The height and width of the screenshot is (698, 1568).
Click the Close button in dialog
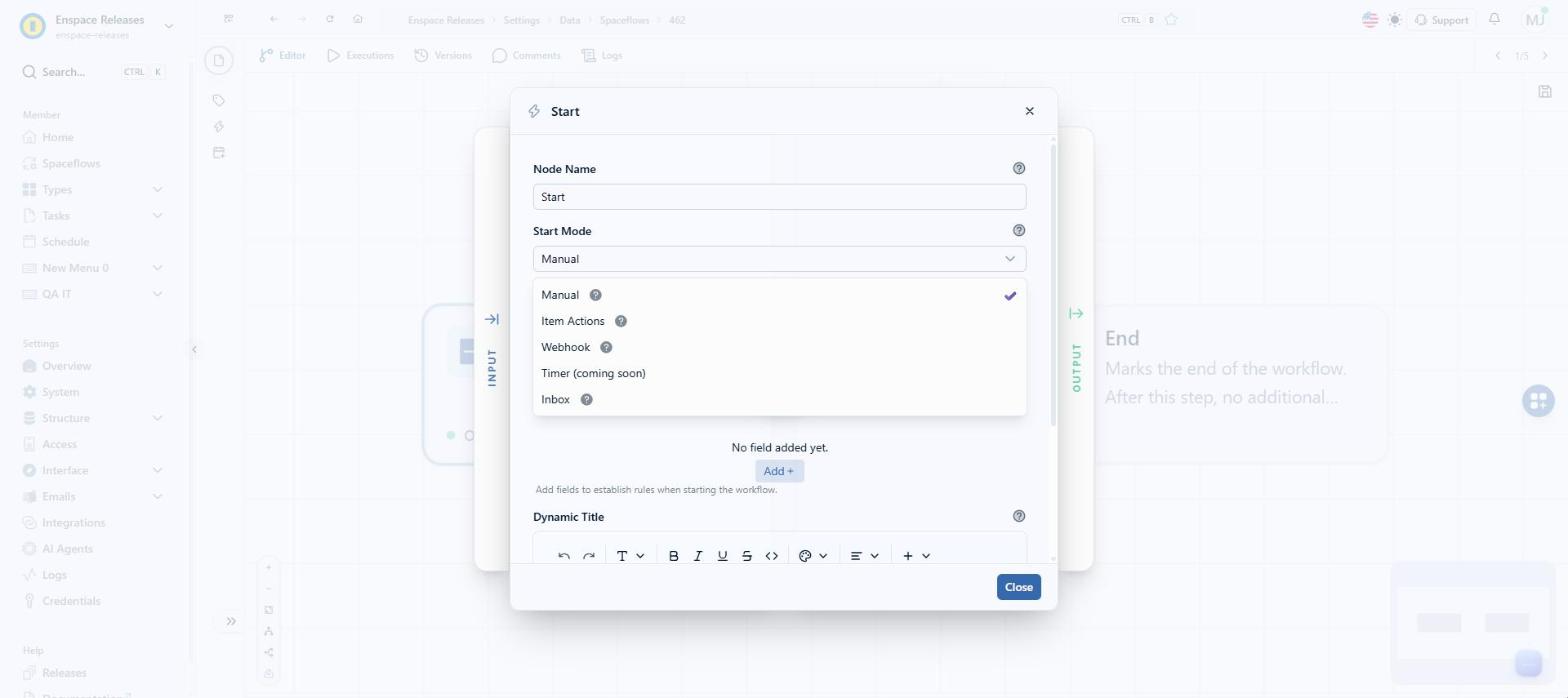1018,587
